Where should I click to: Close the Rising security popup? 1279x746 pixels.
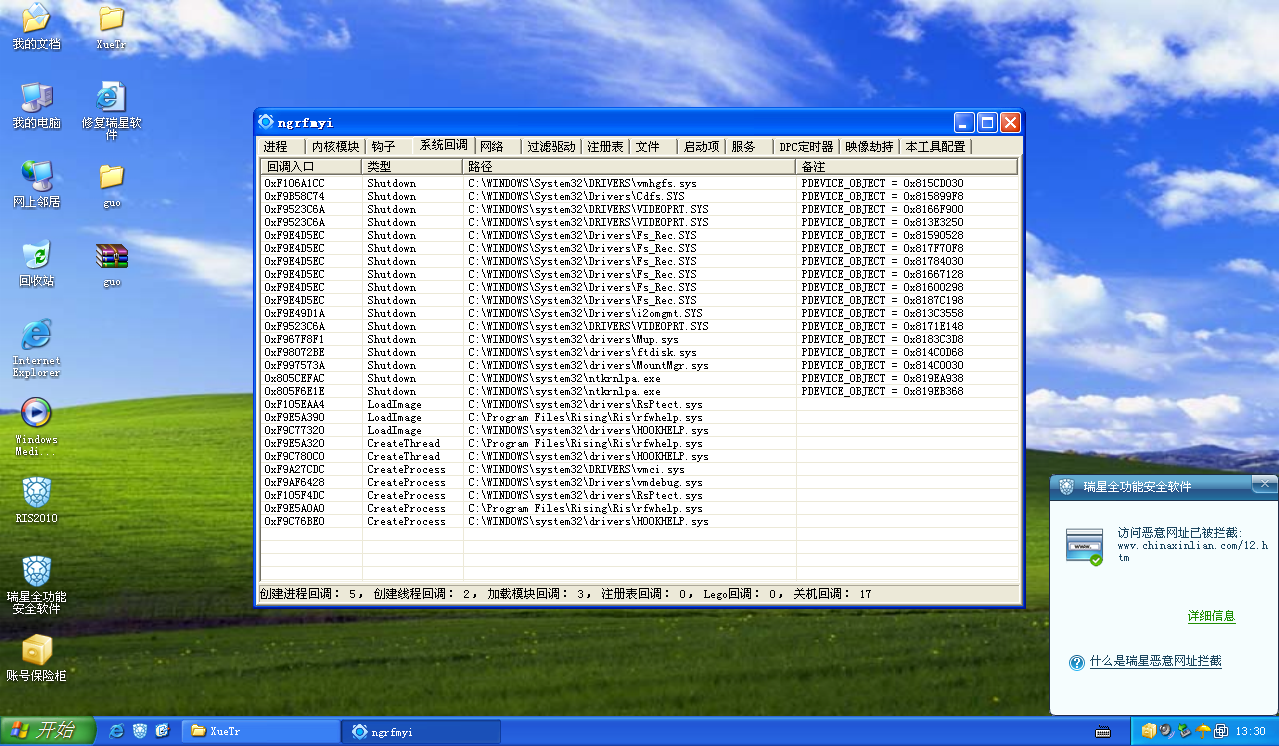pos(1263,486)
